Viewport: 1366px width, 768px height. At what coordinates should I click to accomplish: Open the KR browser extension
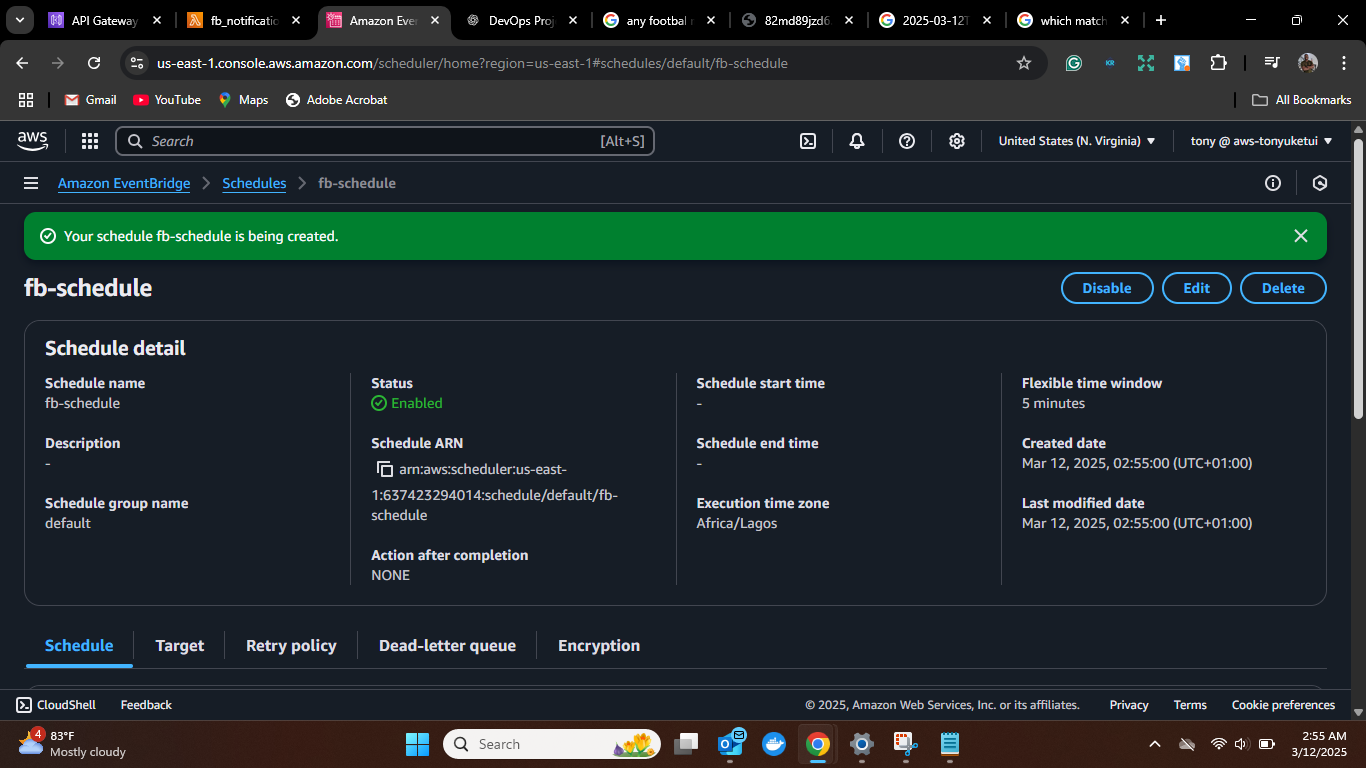coord(1110,63)
